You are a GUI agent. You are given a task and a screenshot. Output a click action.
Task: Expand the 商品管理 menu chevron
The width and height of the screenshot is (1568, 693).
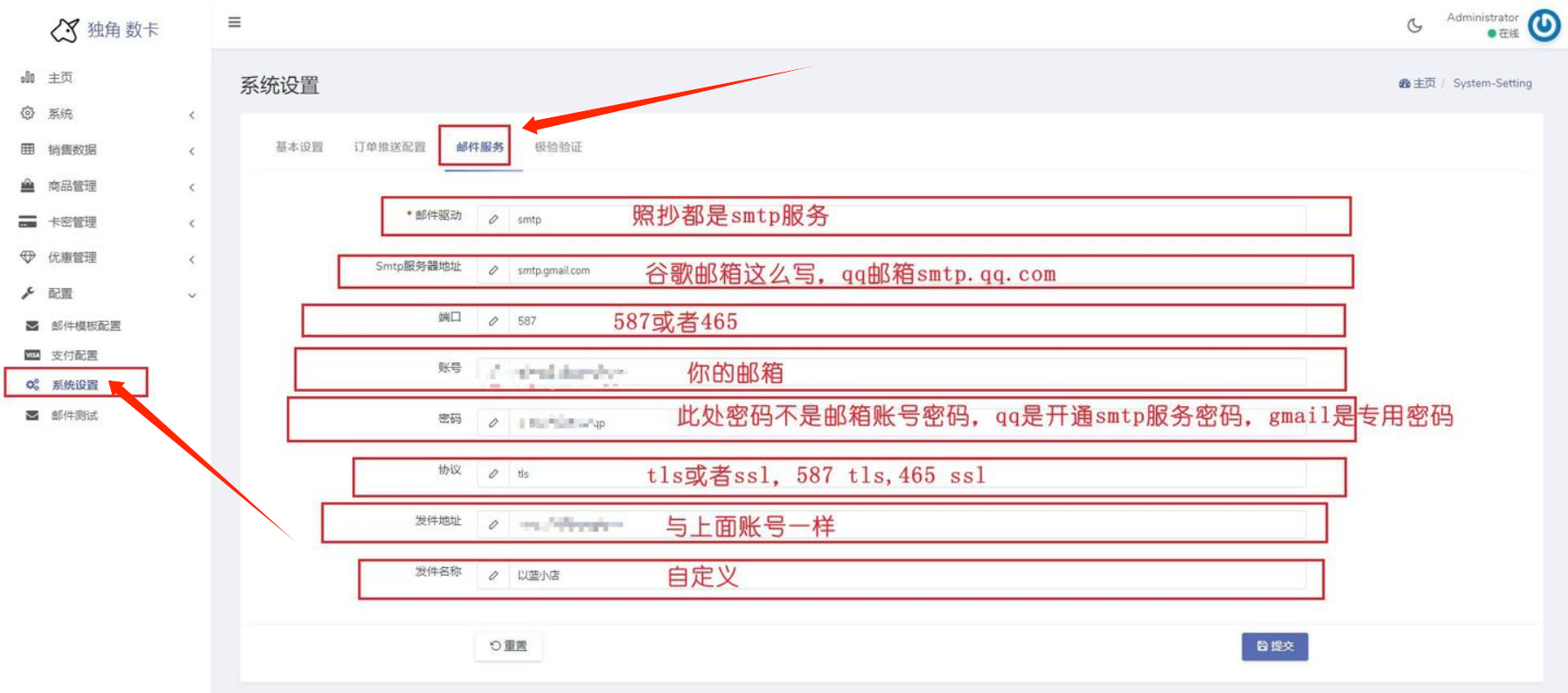click(x=192, y=187)
